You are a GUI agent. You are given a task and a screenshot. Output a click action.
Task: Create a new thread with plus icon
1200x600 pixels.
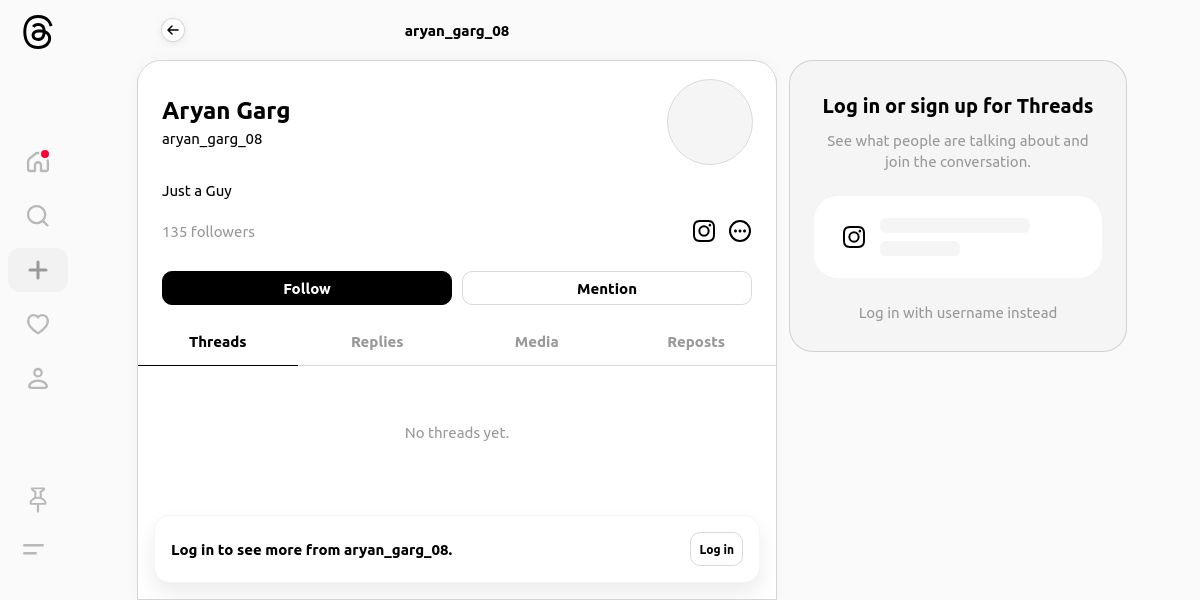(x=38, y=270)
